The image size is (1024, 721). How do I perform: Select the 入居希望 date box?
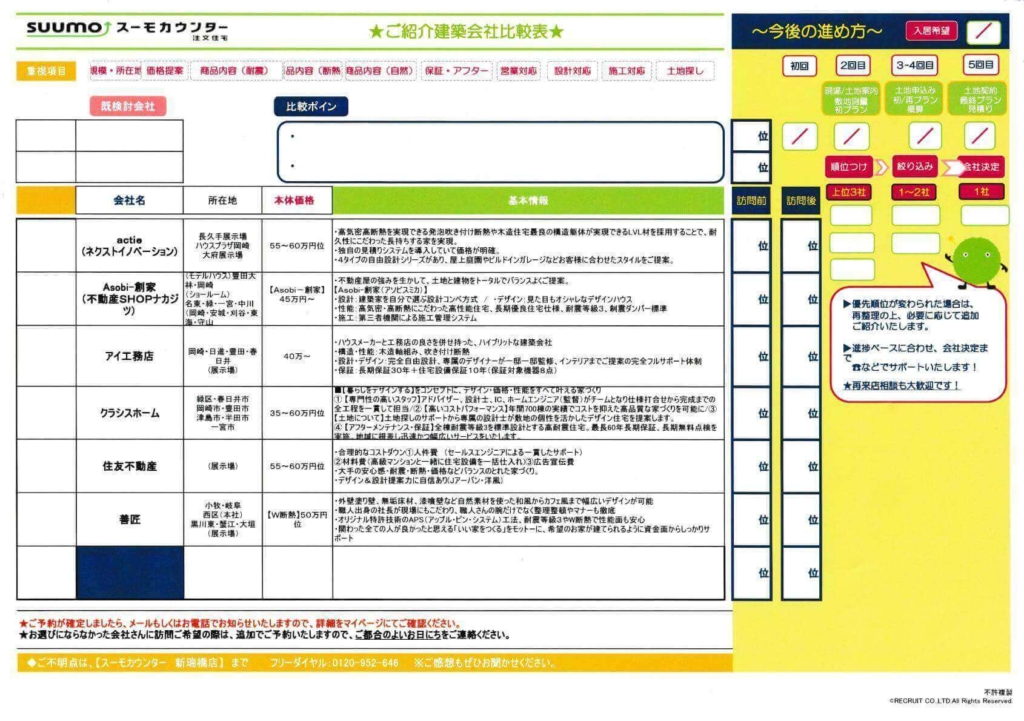point(985,31)
